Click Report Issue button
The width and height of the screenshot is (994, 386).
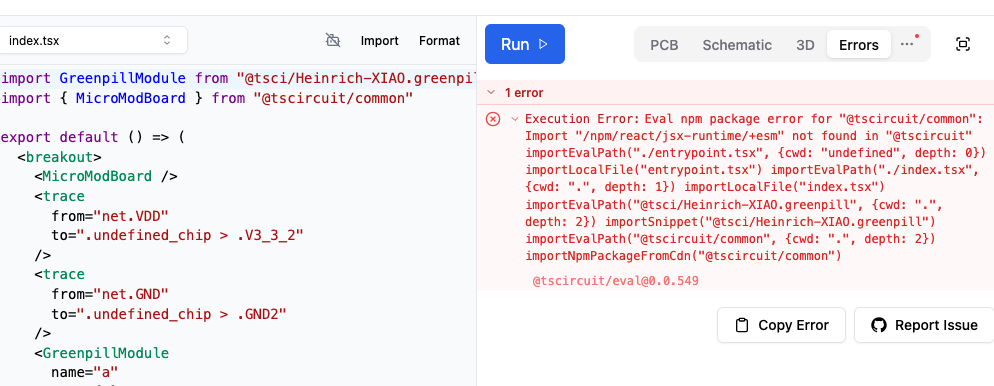[924, 325]
